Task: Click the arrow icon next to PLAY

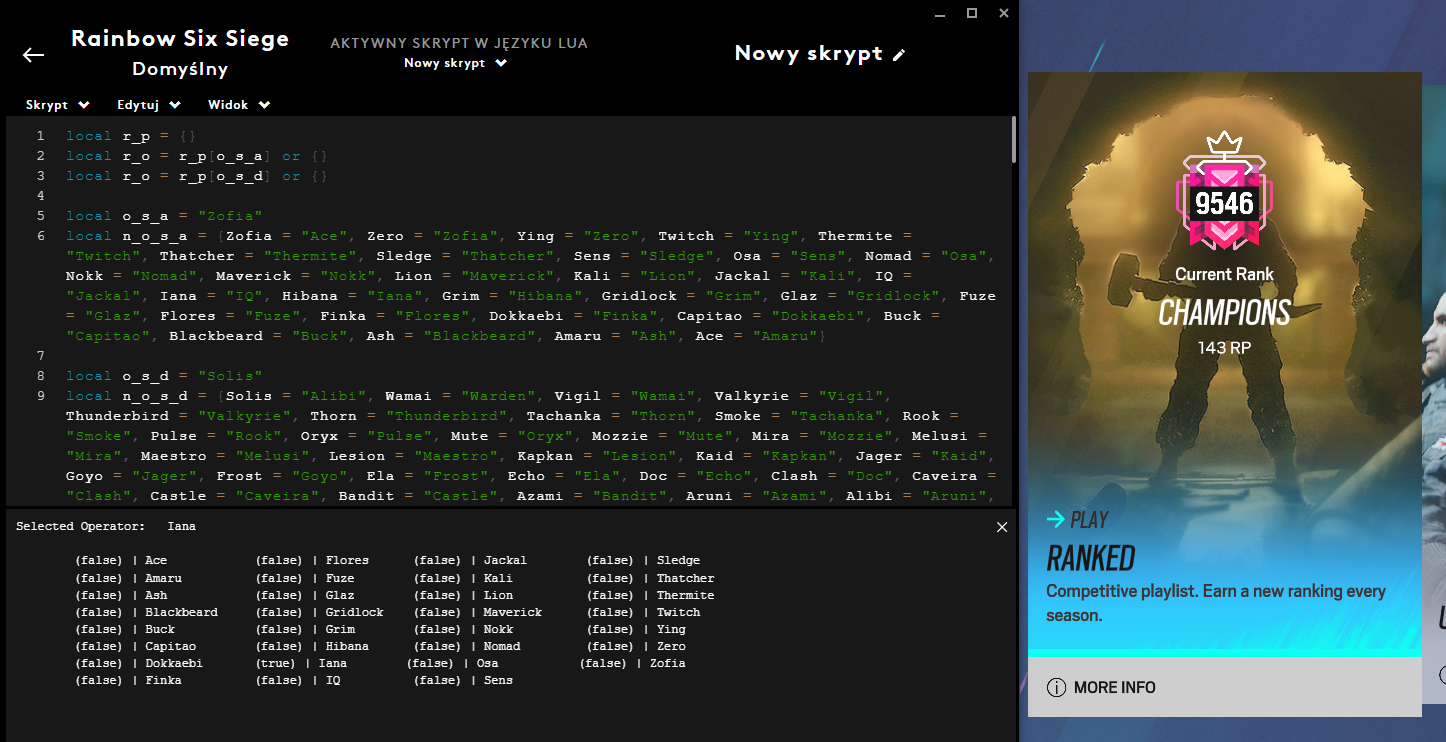Action: click(1056, 519)
